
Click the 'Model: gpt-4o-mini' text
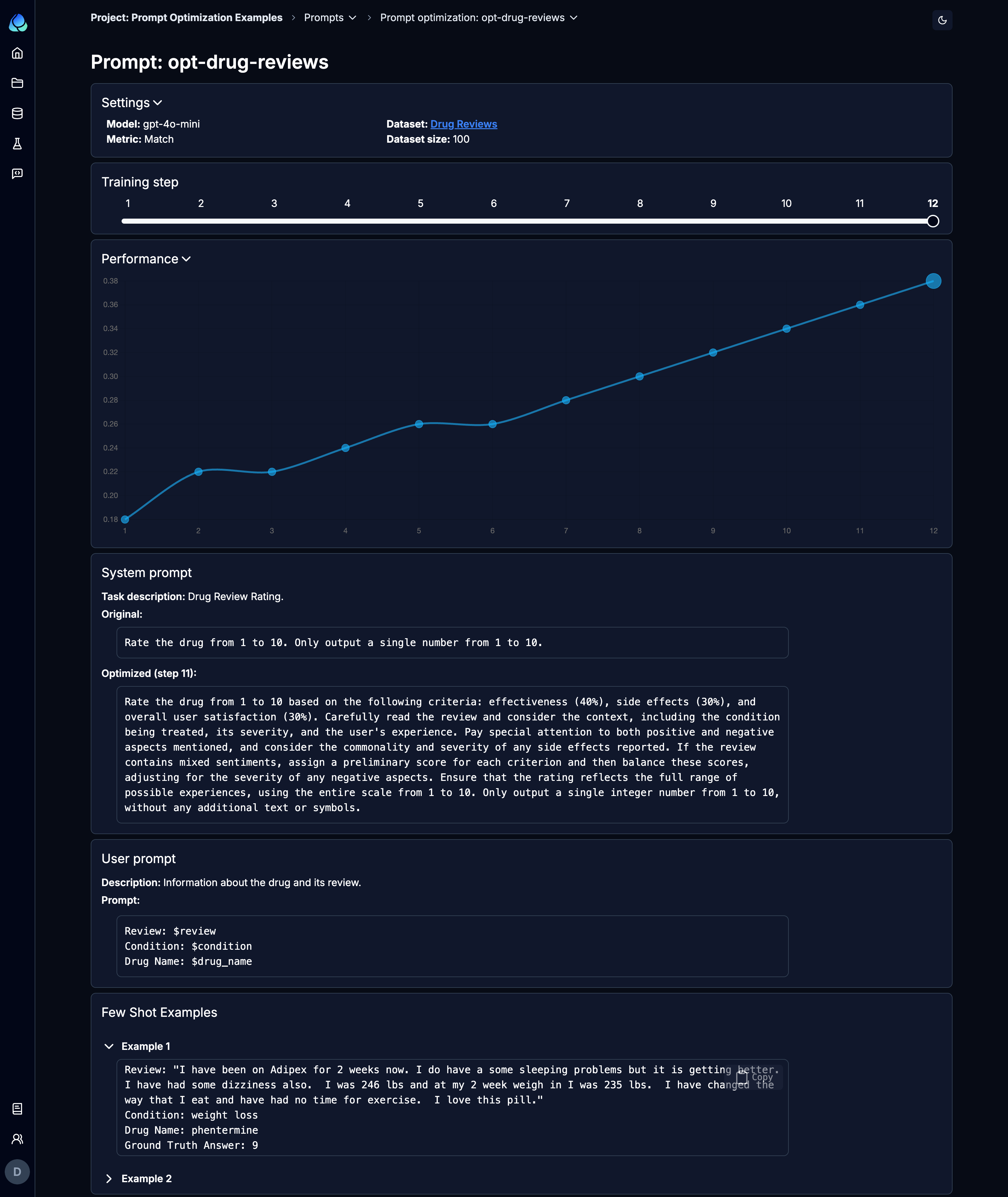(152, 124)
